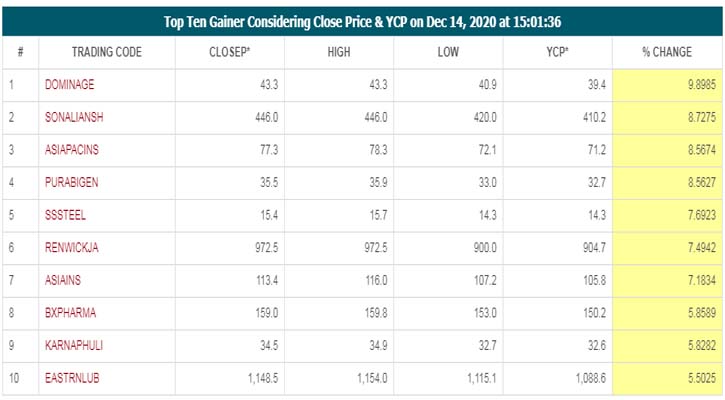Click the LOW column header
The image size is (725, 400).
(448, 51)
